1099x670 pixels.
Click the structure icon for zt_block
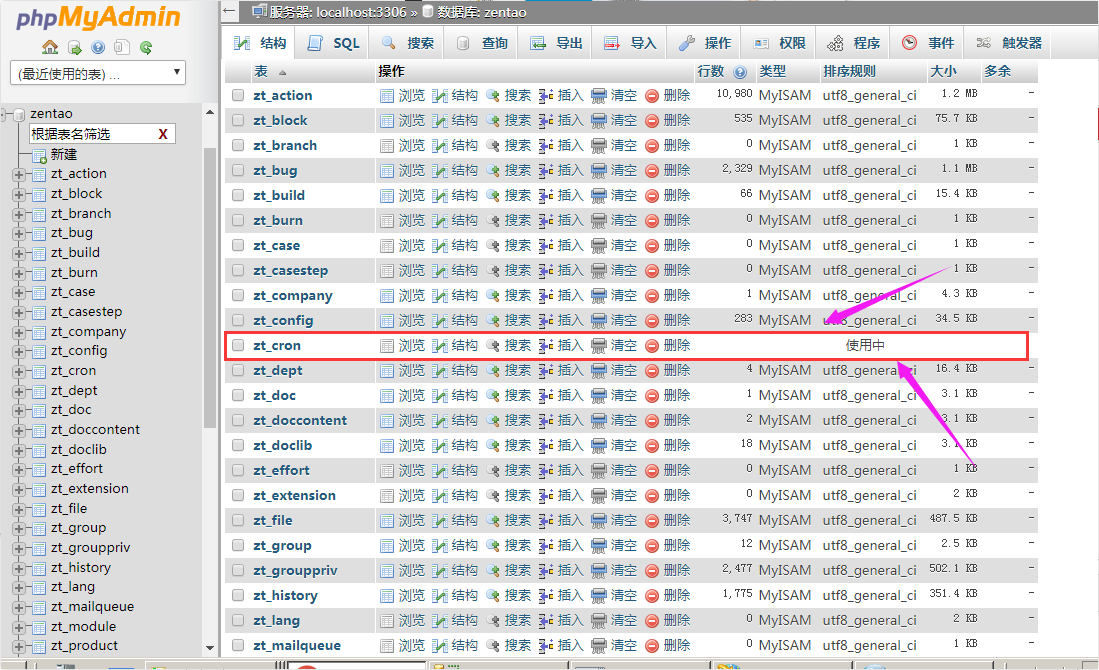439,121
